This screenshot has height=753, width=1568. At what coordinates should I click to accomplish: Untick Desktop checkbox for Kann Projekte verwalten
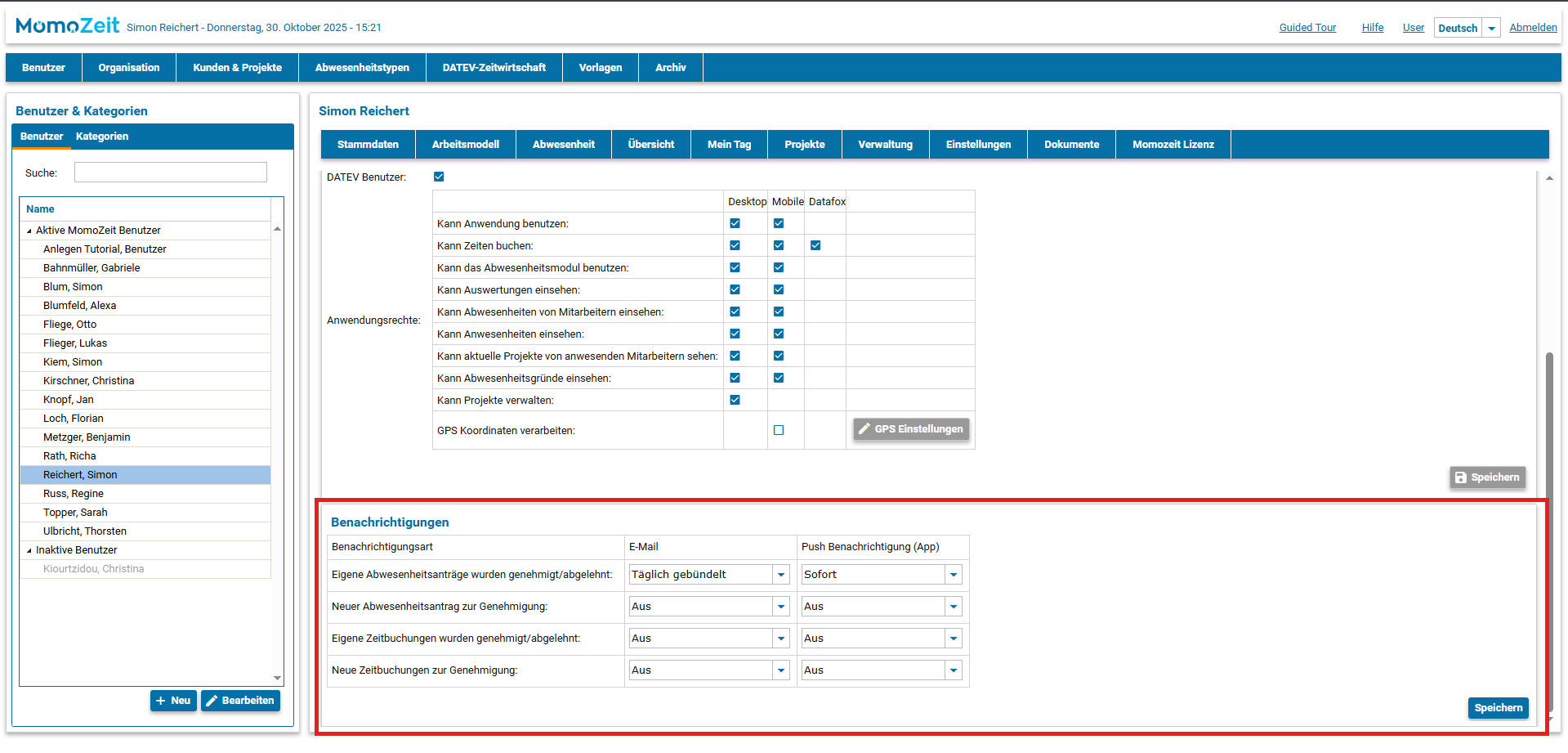point(735,400)
